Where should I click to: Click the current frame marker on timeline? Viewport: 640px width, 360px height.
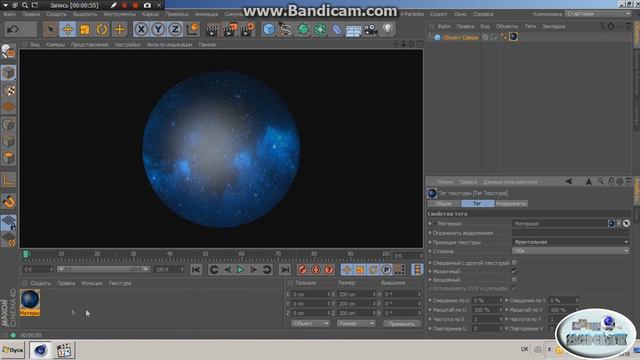[x=26, y=254]
